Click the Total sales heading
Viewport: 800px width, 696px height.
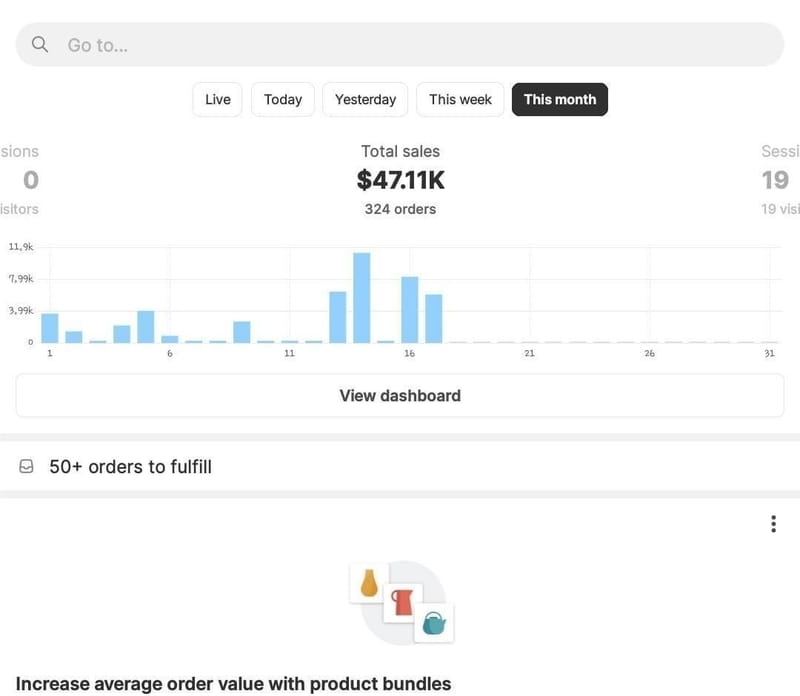coord(400,151)
